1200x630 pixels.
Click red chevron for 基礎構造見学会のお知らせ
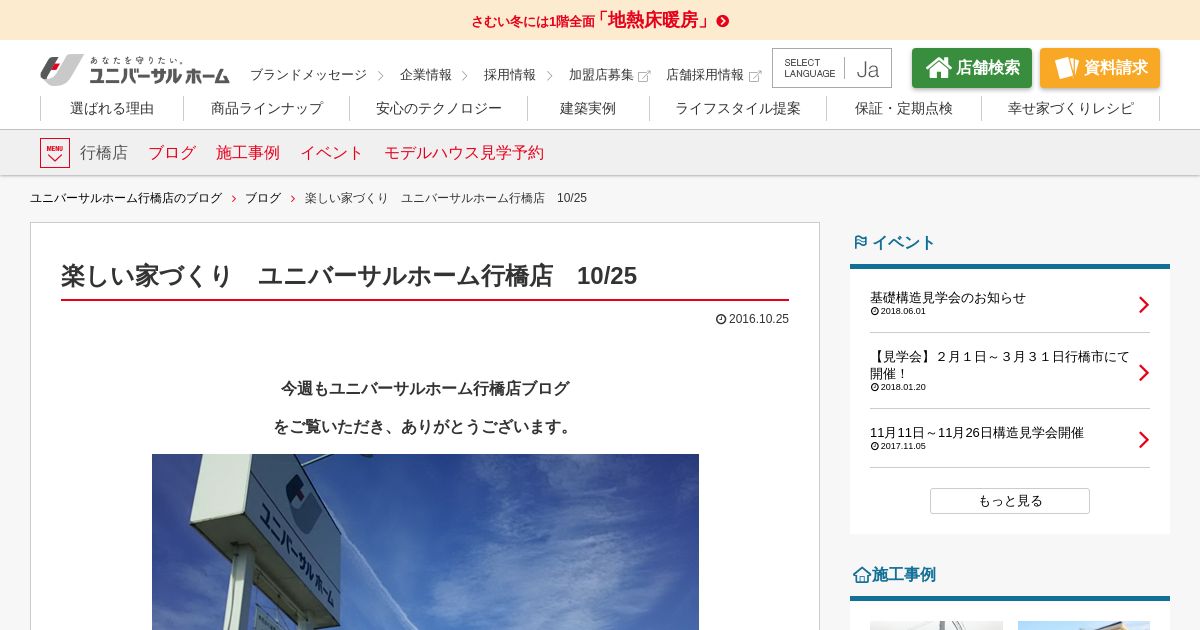coord(1144,305)
